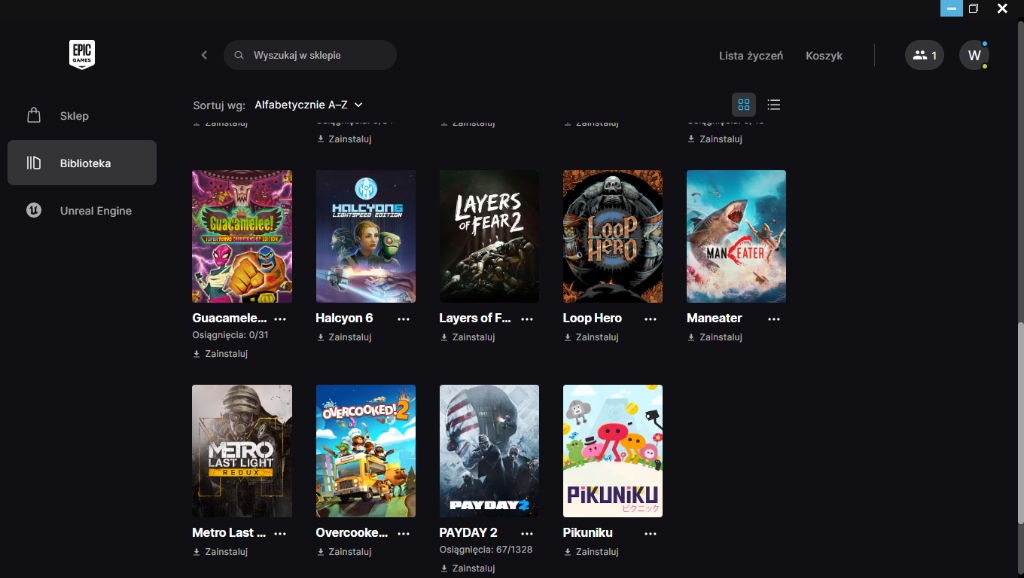Open Lista życzeń wishlist
The height and width of the screenshot is (578, 1024).
click(x=751, y=56)
